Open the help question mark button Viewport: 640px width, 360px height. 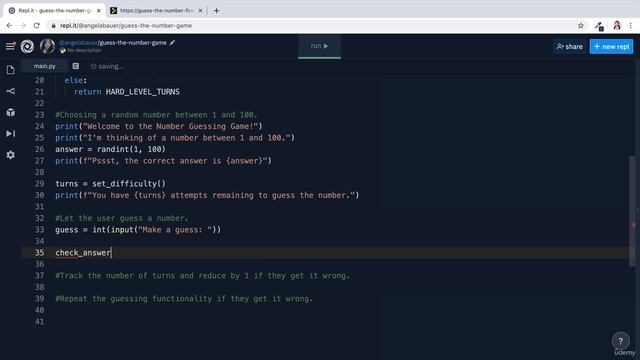coord(620,341)
